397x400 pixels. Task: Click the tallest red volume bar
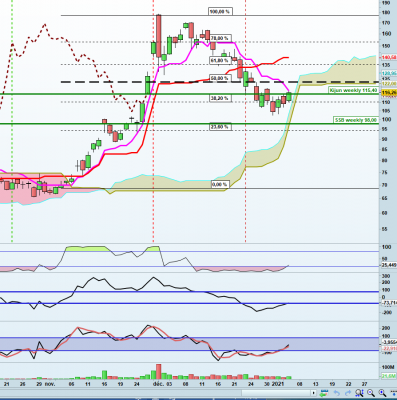(x=159, y=371)
